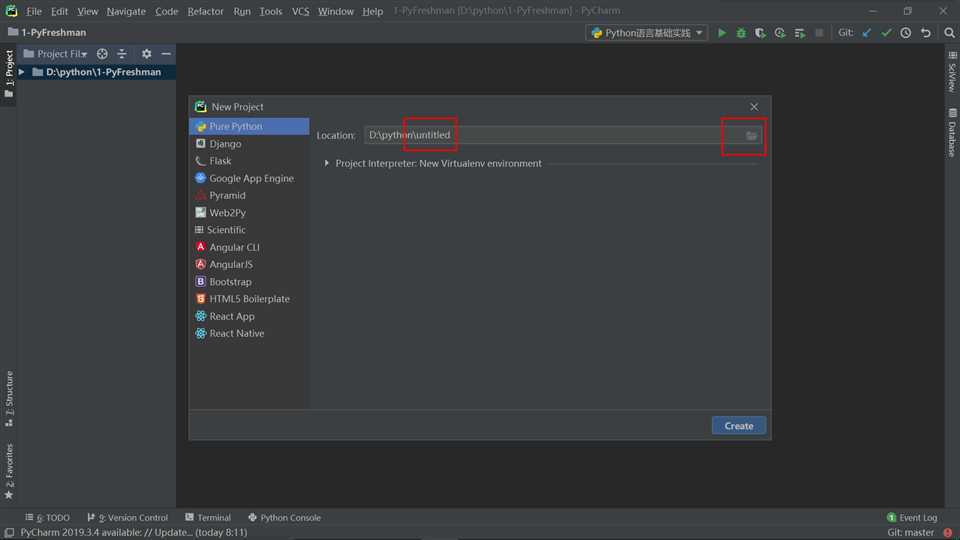960x540 pixels.
Task: Open the Database side tab
Action: [x=952, y=133]
